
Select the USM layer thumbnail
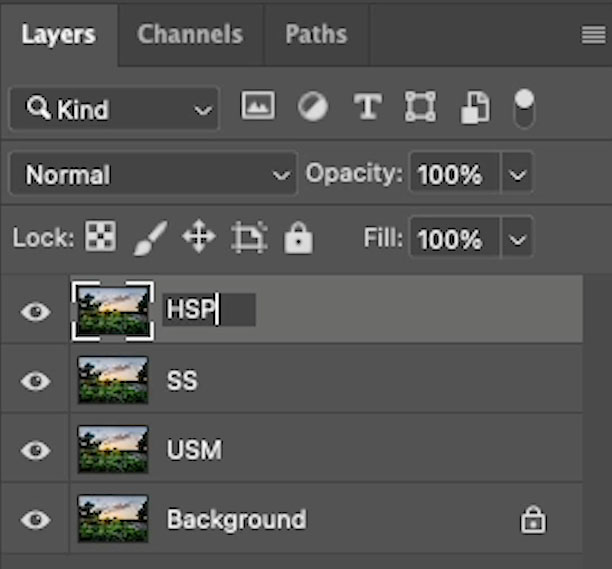pos(113,449)
